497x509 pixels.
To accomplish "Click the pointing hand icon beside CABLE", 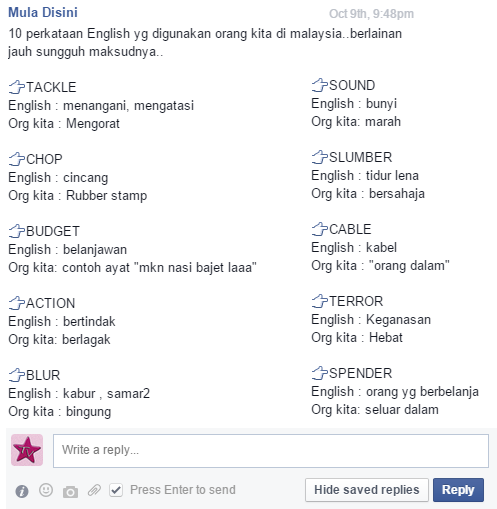I will (320, 229).
